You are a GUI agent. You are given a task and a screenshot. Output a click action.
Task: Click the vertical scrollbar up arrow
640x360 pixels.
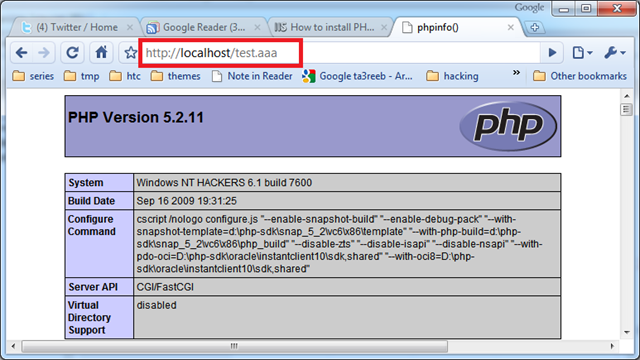pos(627,96)
